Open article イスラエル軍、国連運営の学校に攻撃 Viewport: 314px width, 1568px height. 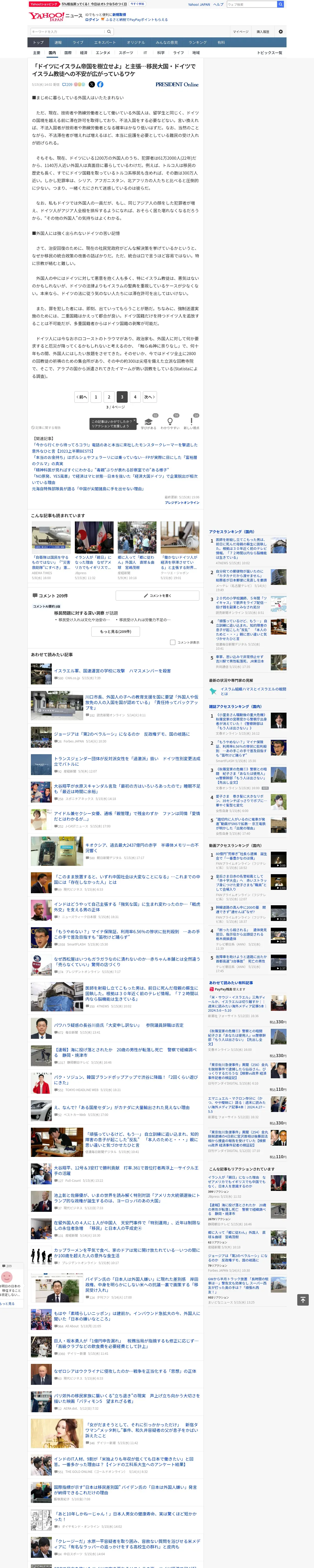pyautogui.click(x=112, y=671)
